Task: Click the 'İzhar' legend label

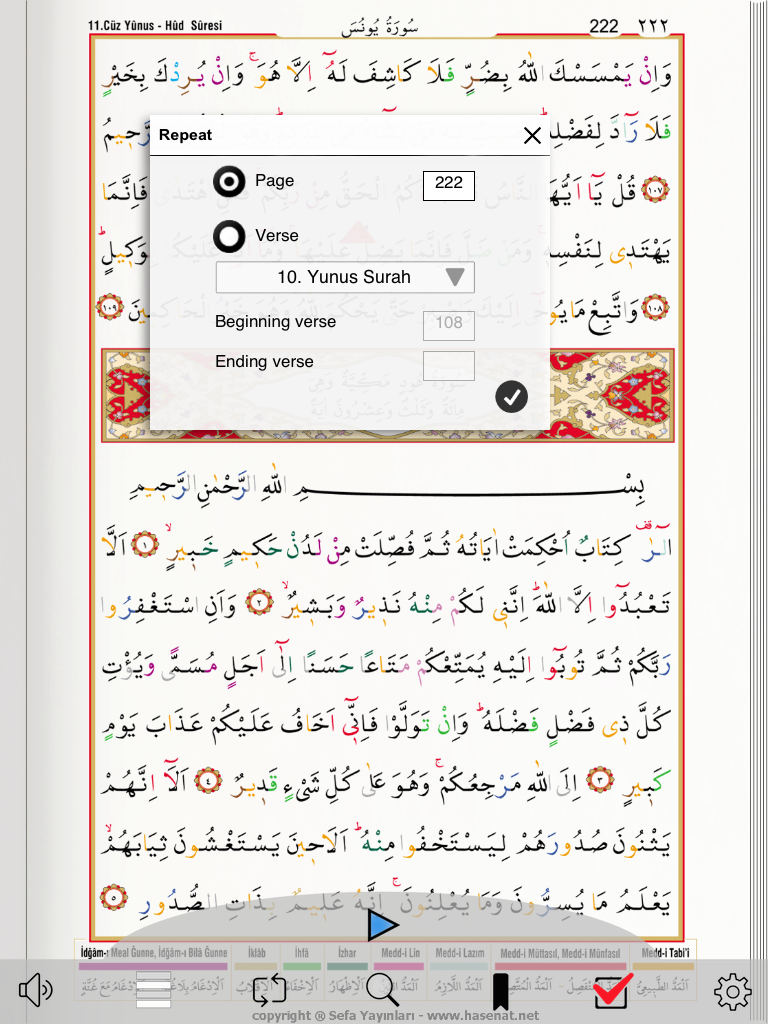Action: pos(347,953)
